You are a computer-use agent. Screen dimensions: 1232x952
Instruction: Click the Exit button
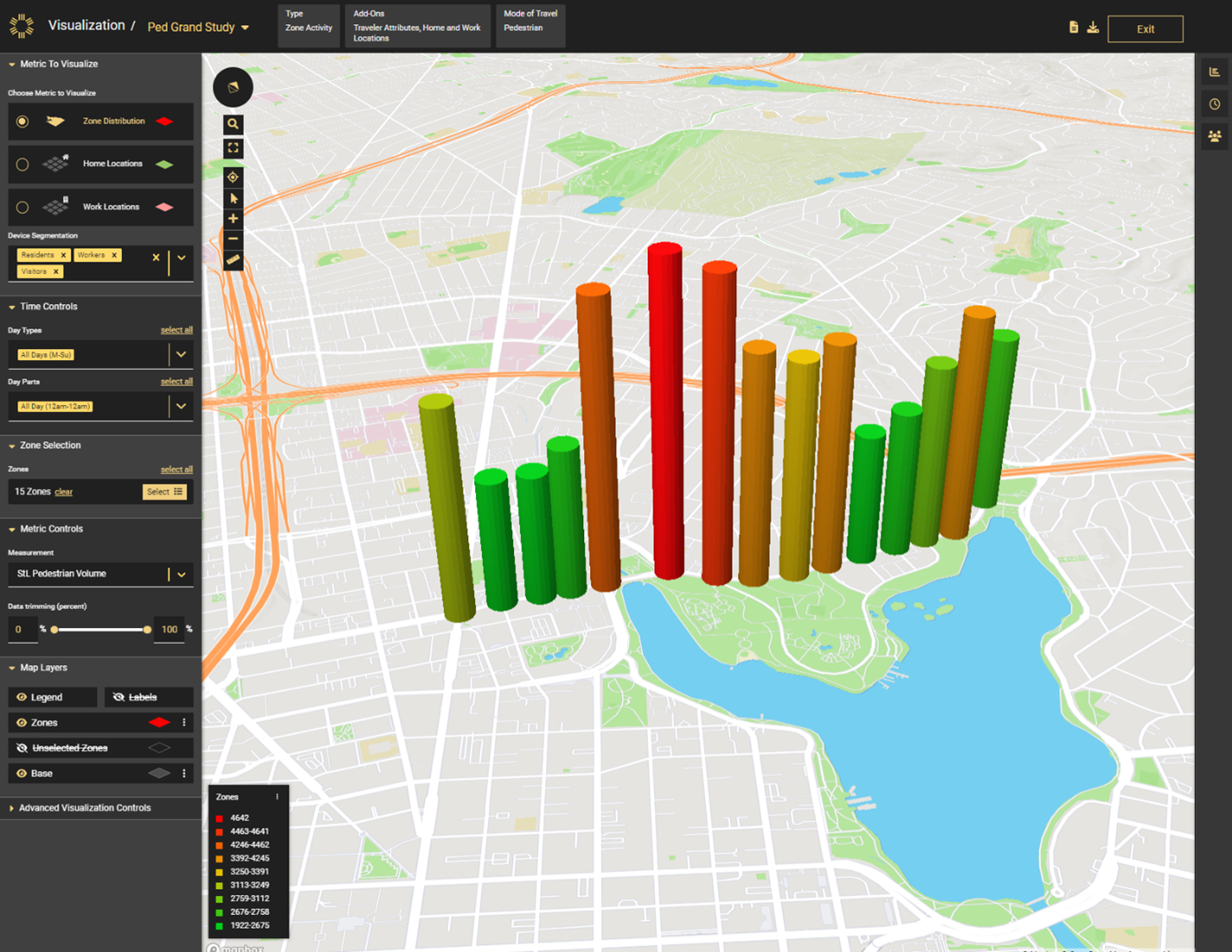pyautogui.click(x=1146, y=29)
